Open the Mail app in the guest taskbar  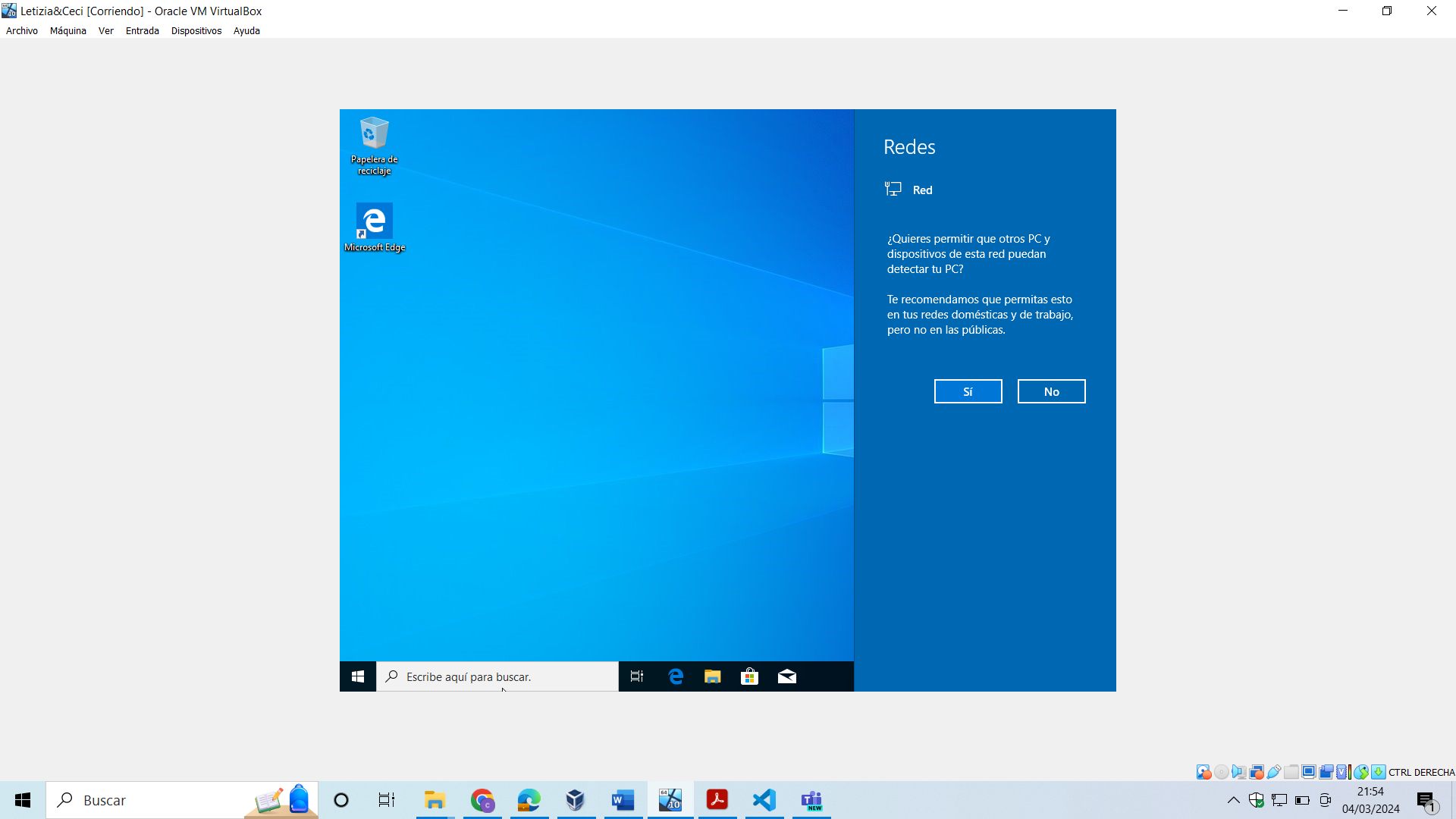[x=786, y=676]
